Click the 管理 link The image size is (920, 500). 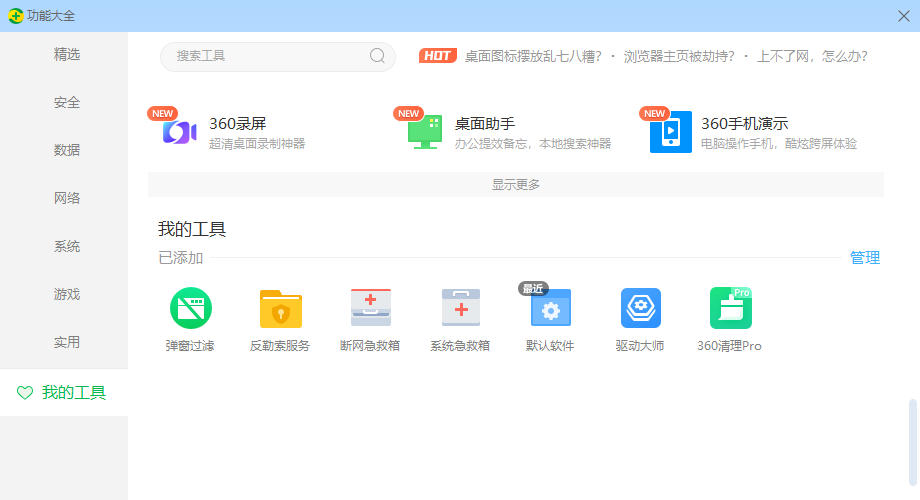coord(865,258)
